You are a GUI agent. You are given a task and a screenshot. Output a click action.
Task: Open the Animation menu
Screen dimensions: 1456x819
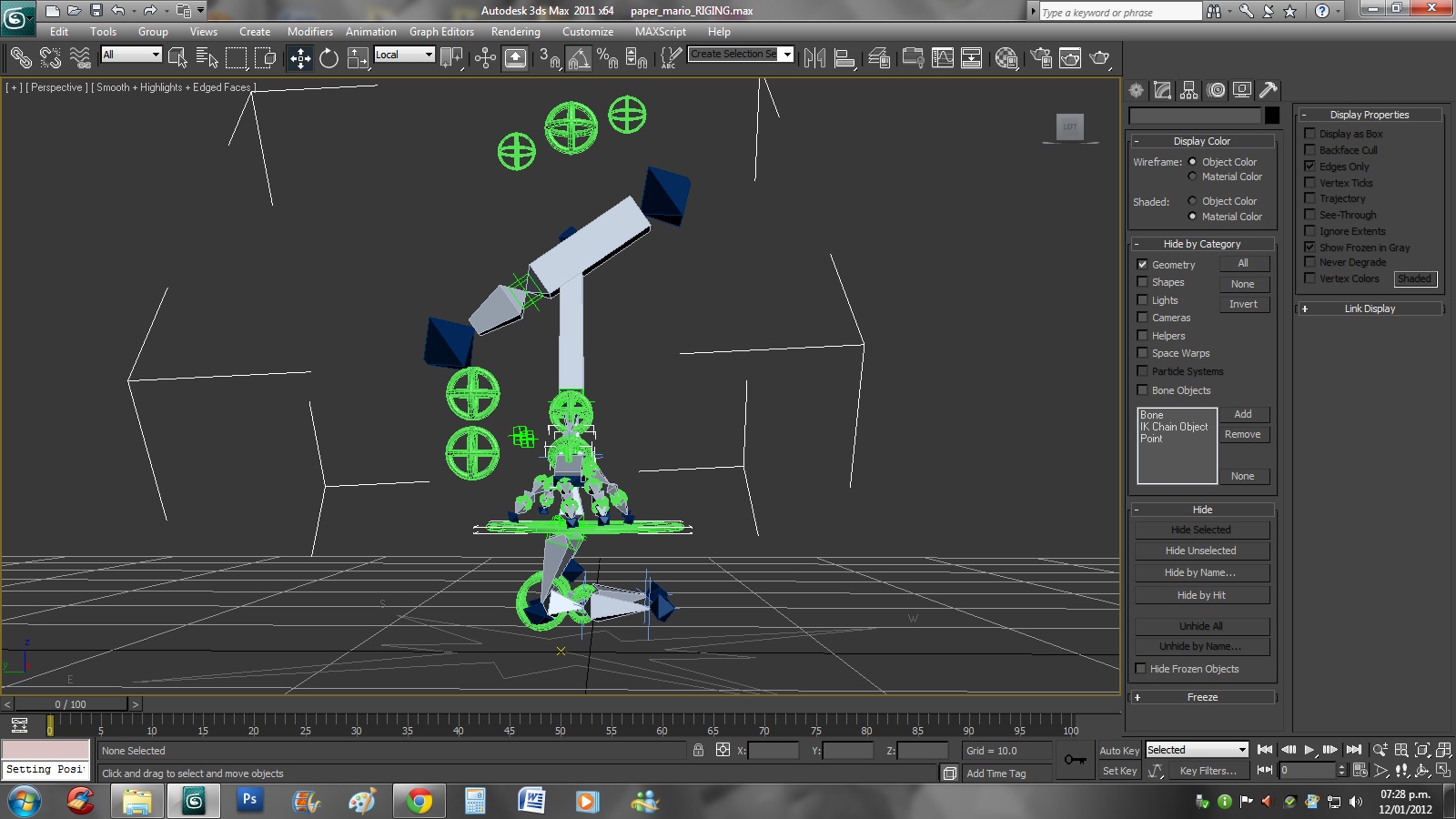370,31
